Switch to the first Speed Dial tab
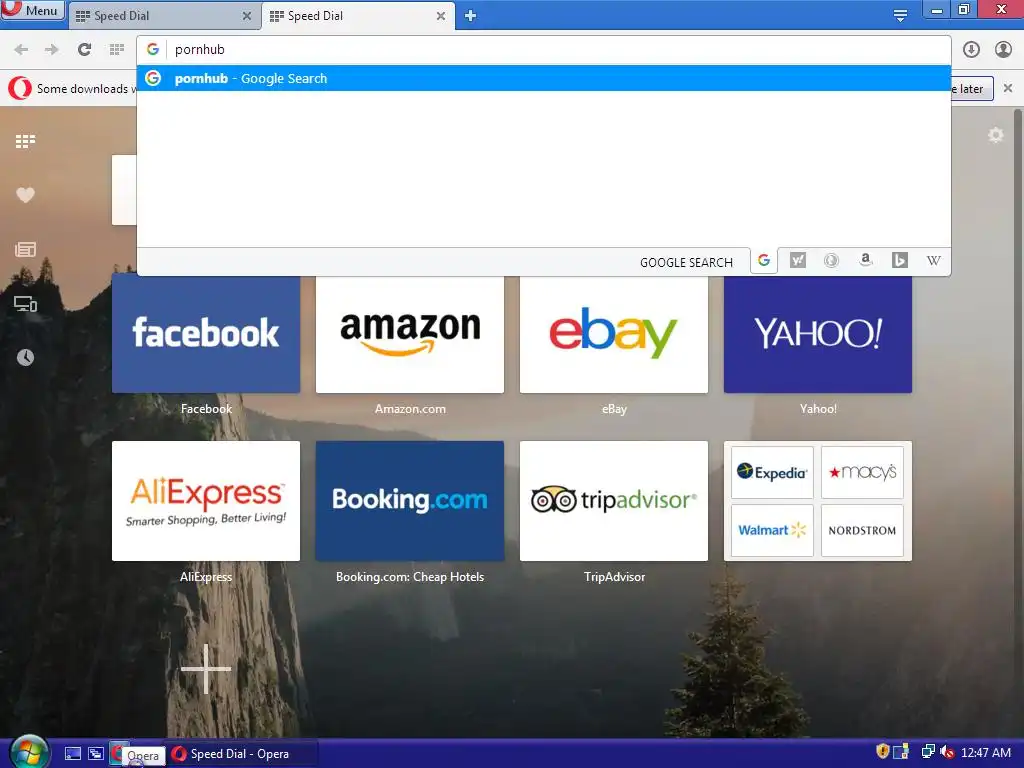1024x768 pixels. click(x=163, y=16)
